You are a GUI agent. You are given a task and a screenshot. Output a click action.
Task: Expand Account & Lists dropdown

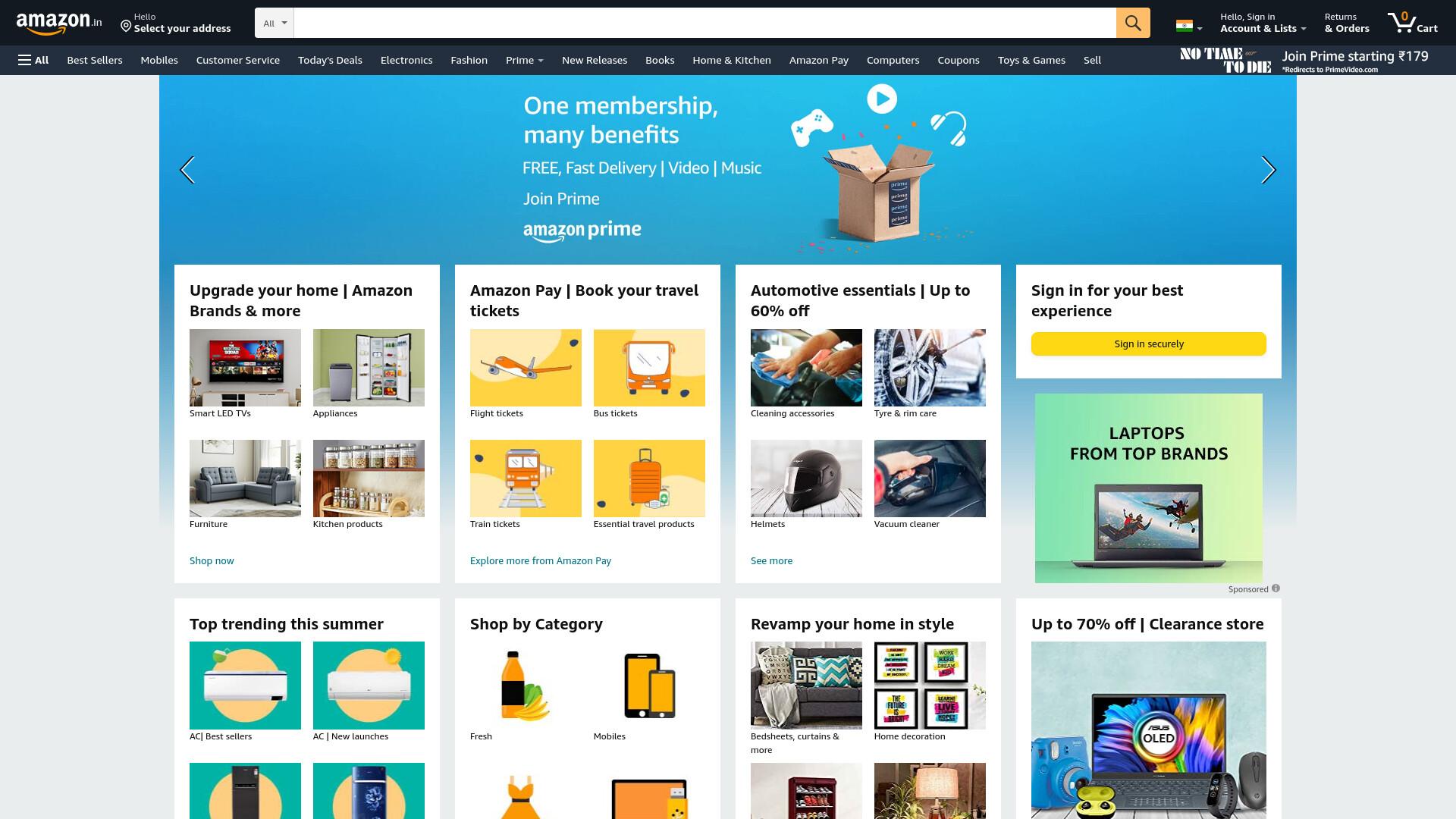pyautogui.click(x=1263, y=23)
